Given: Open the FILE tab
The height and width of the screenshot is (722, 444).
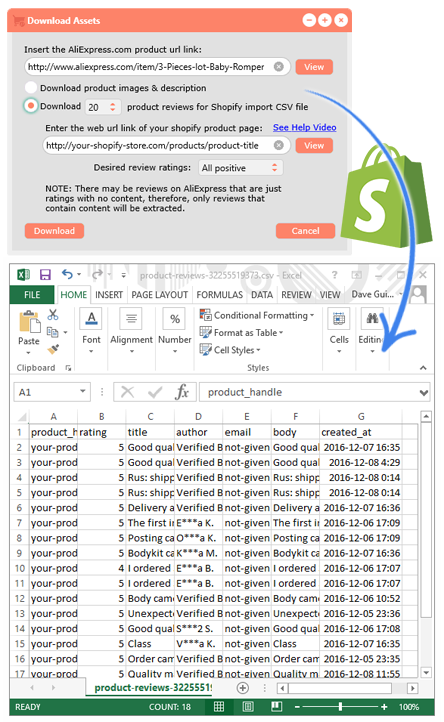Looking at the screenshot, I should pos(32,295).
